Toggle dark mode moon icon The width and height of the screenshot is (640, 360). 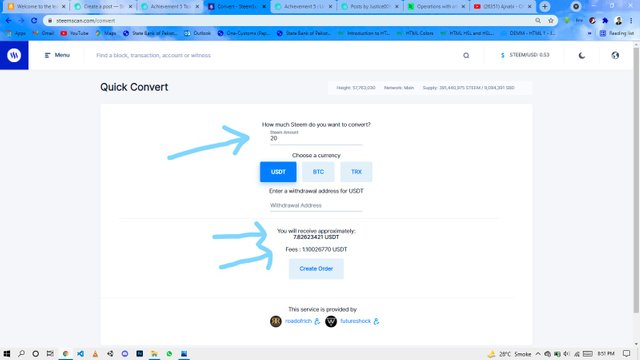(582, 55)
